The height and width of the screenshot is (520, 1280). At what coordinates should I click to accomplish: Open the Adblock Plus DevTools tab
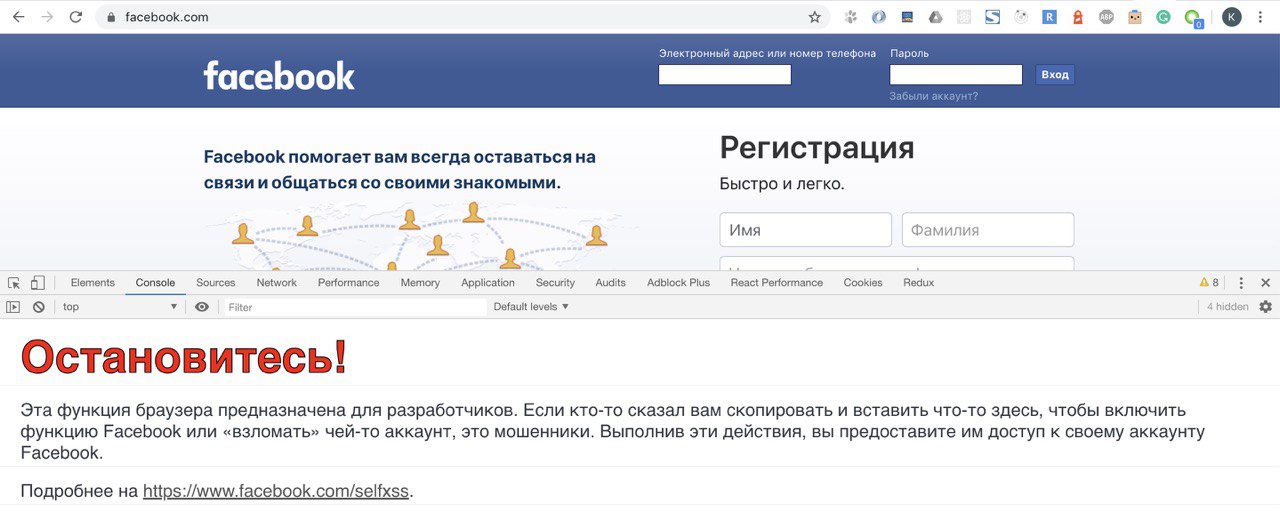tap(678, 283)
